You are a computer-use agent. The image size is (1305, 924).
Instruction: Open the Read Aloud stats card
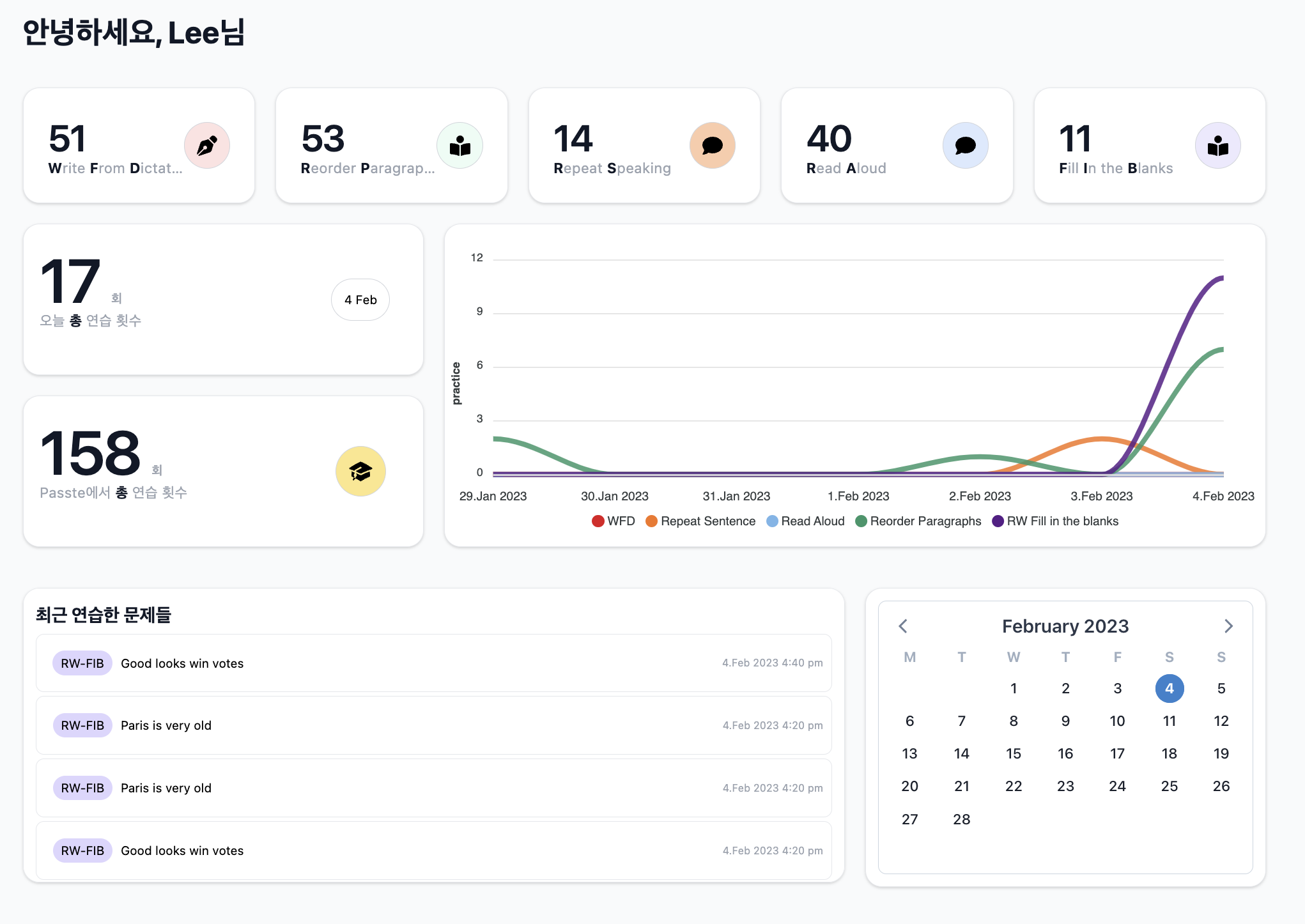(x=896, y=146)
